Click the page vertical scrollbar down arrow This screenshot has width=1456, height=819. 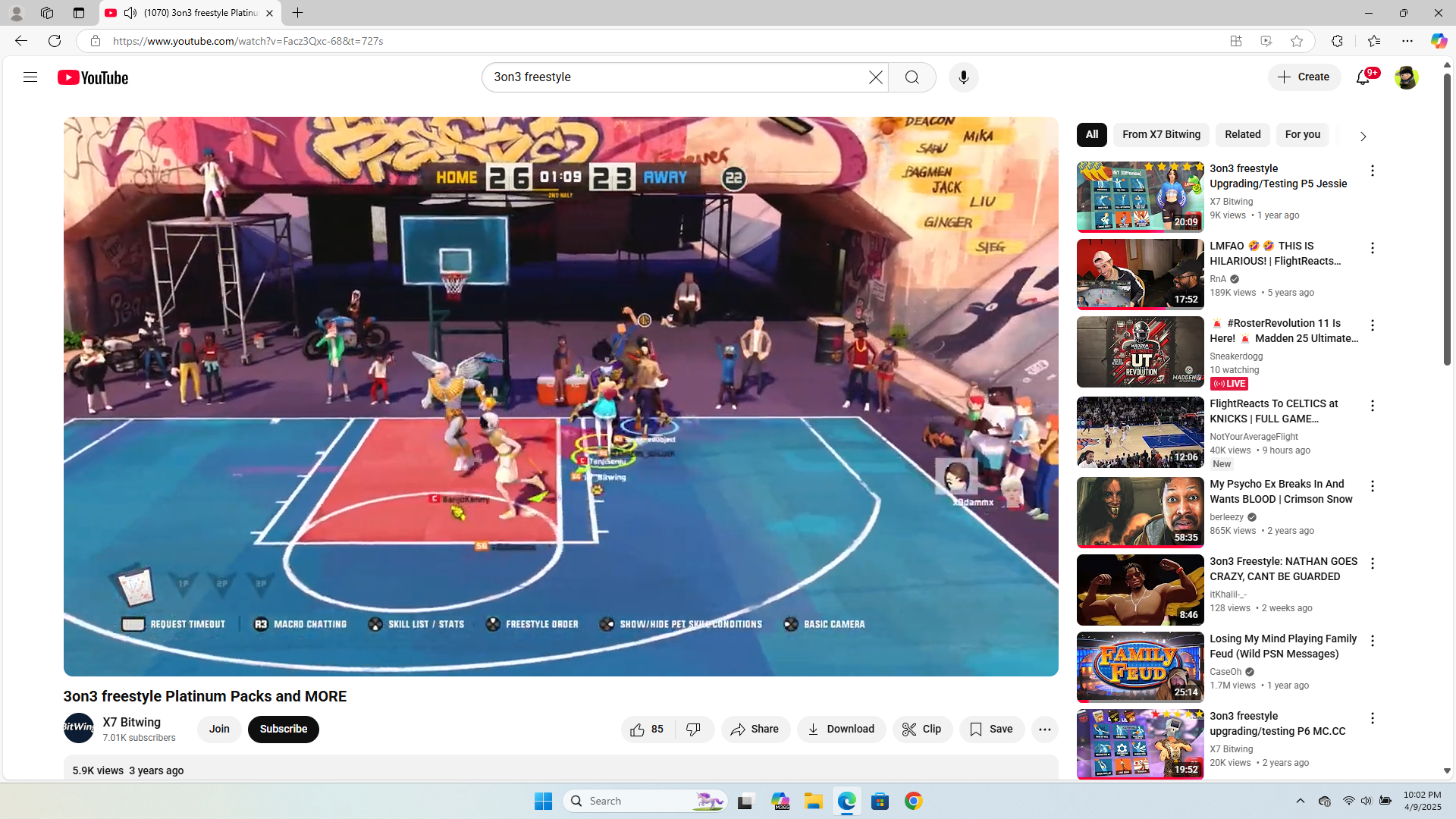click(x=1447, y=770)
